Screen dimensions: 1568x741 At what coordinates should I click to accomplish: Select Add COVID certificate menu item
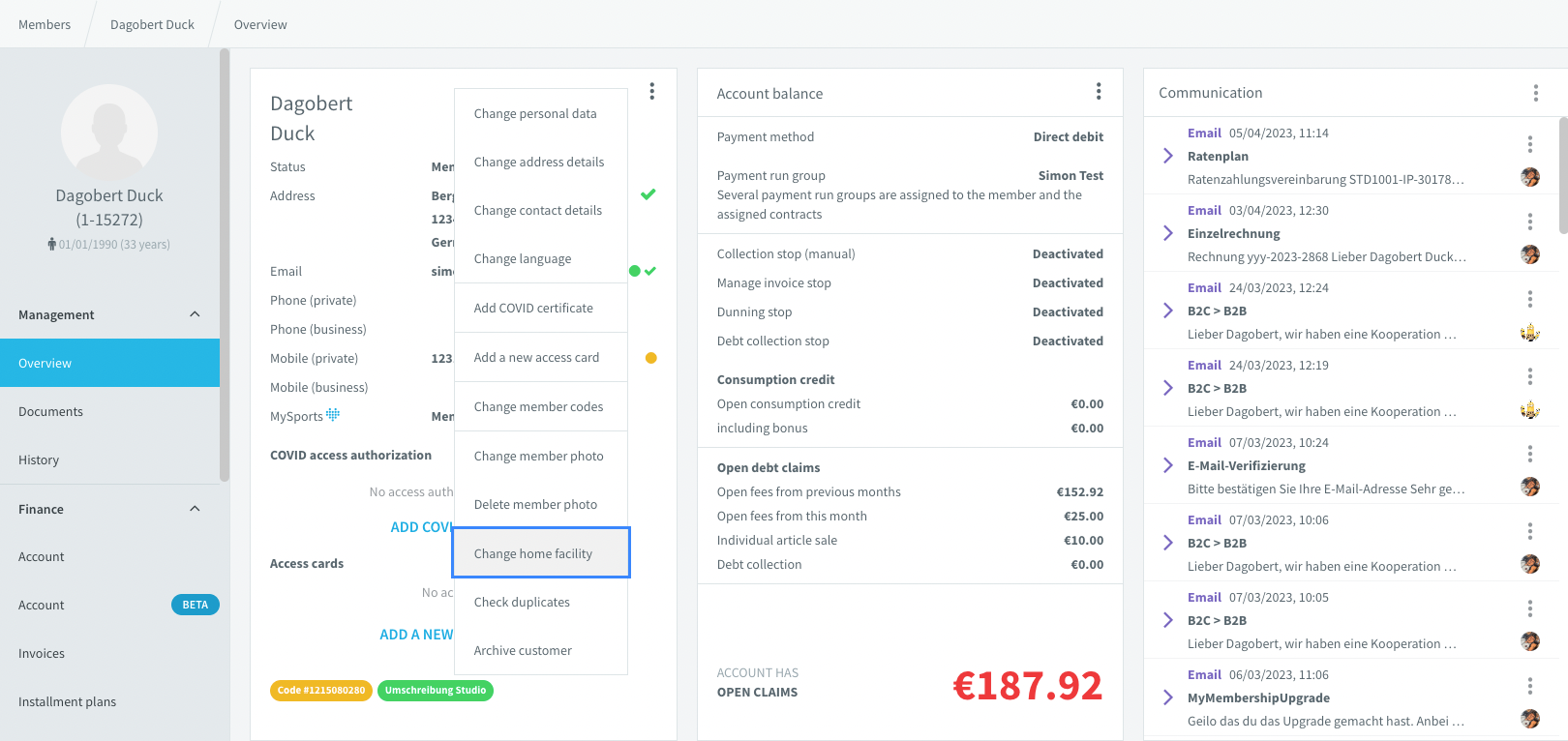(x=541, y=308)
